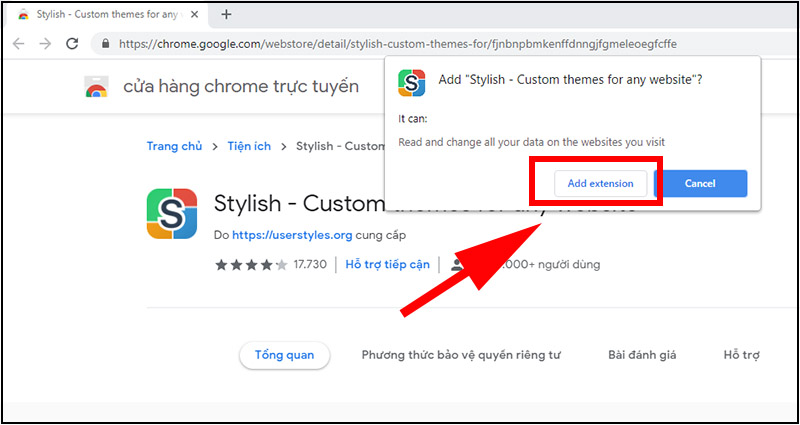Open the Trang chủ breadcrumb link
The image size is (800, 425).
pos(174,146)
